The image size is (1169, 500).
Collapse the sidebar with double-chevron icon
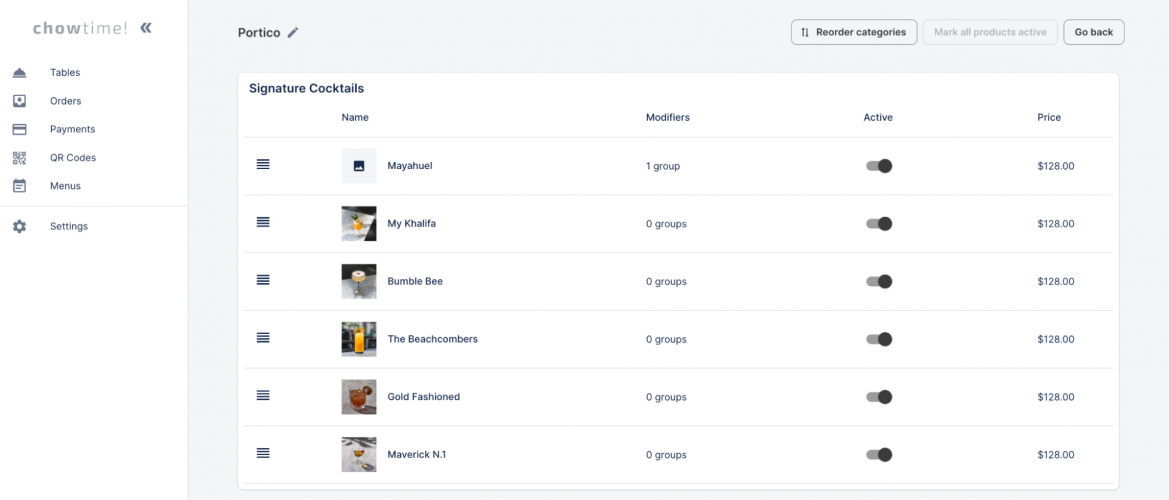pos(146,28)
